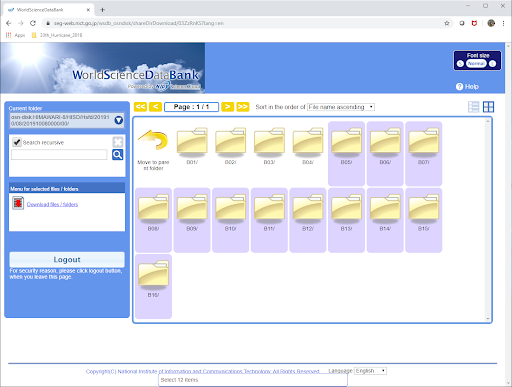
Task: Bookmark this page with the star
Action: (x=447, y=23)
